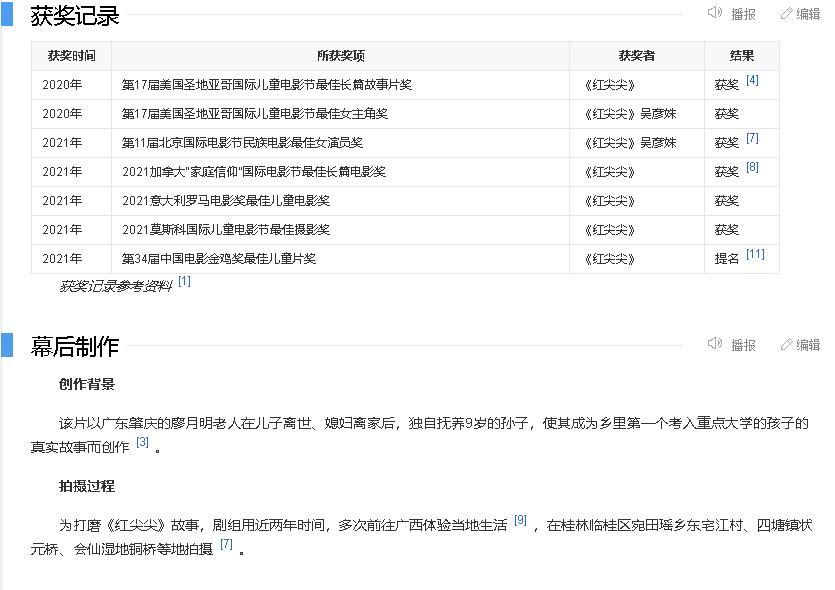
Task: Select 第17届美国圣地亚哥国际儿童电影节最佳长篇故事片奖 cell
Action: (340, 85)
